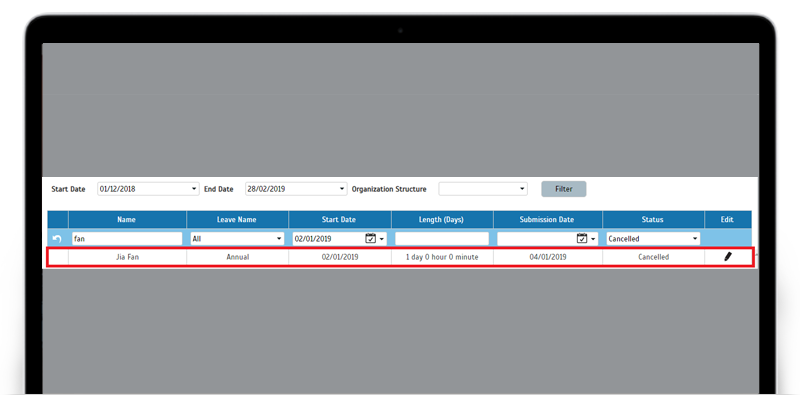Sort by the Status column header
This screenshot has width=800, height=395.
[653, 219]
